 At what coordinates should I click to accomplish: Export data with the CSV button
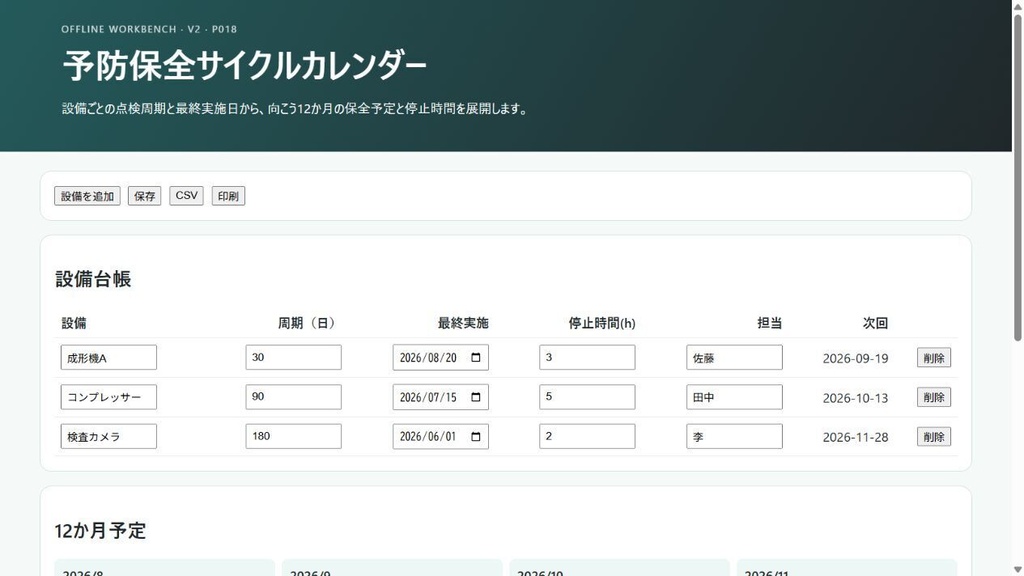click(186, 196)
